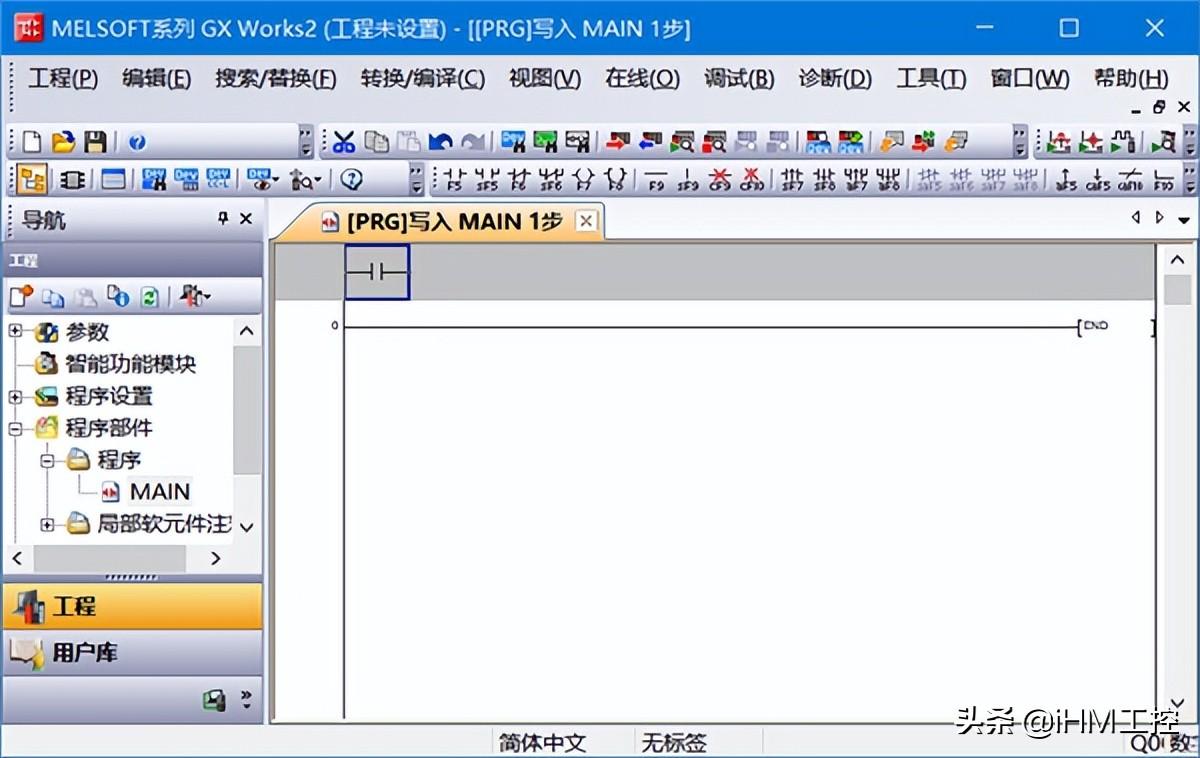Click the navigation tree scroll right arrow

pyautogui.click(x=216, y=559)
